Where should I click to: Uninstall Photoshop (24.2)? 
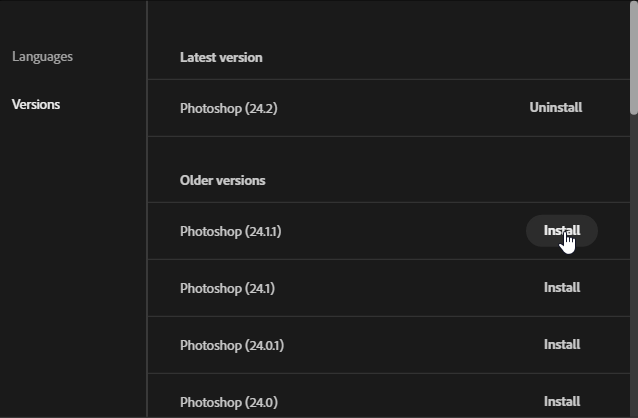[x=555, y=108]
